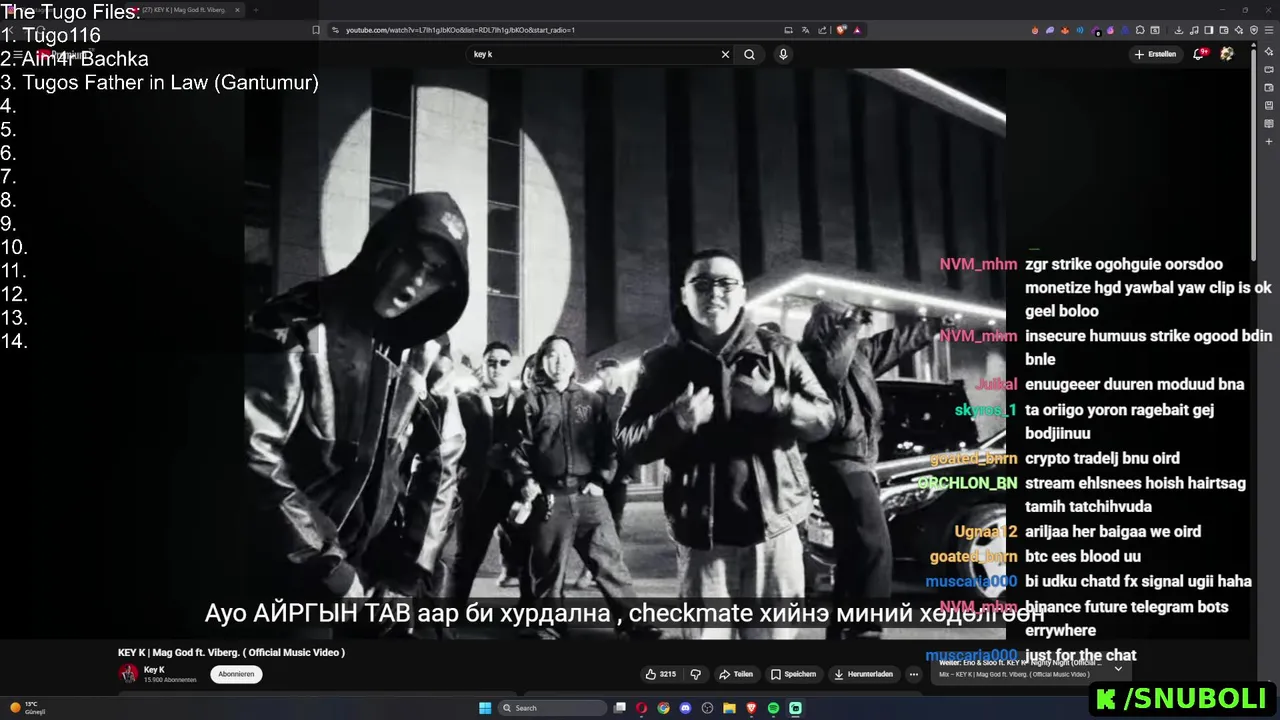1280x720 pixels.
Task: Open Leo AI sparkle icon in toolbar
Action: point(1239,30)
